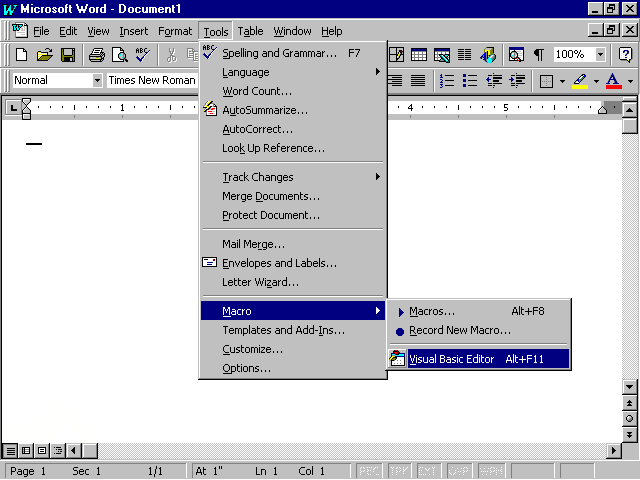Image resolution: width=640 pixels, height=480 pixels.
Task: Open the View menu
Action: coord(98,31)
